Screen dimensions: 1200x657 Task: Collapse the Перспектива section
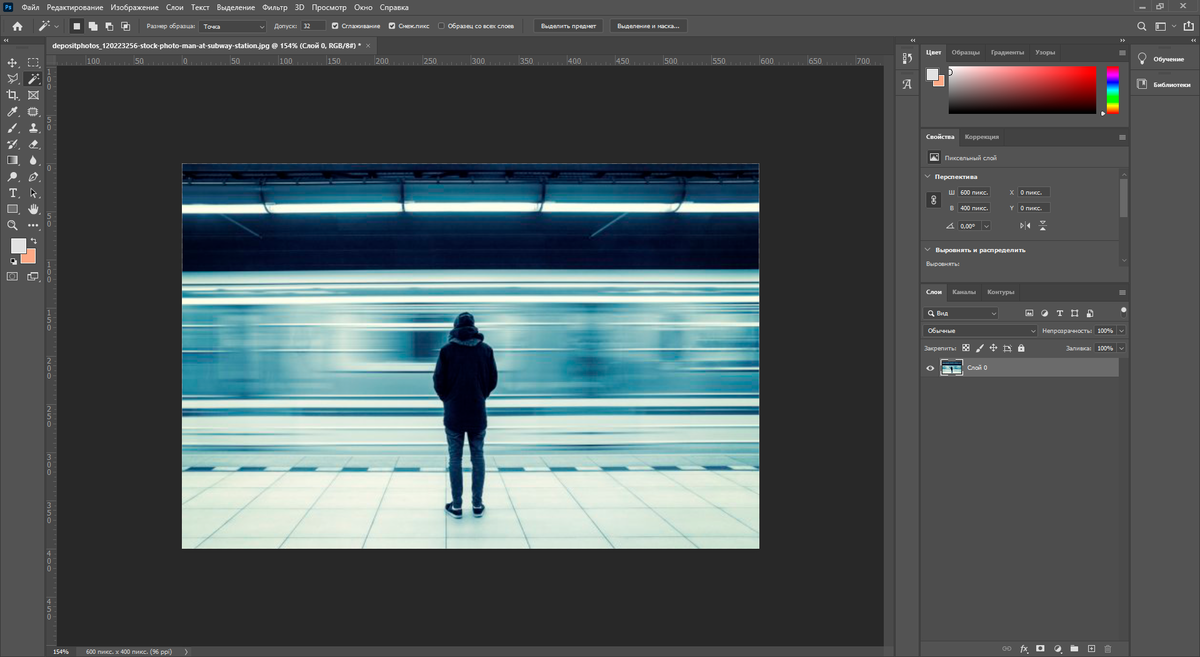click(927, 177)
